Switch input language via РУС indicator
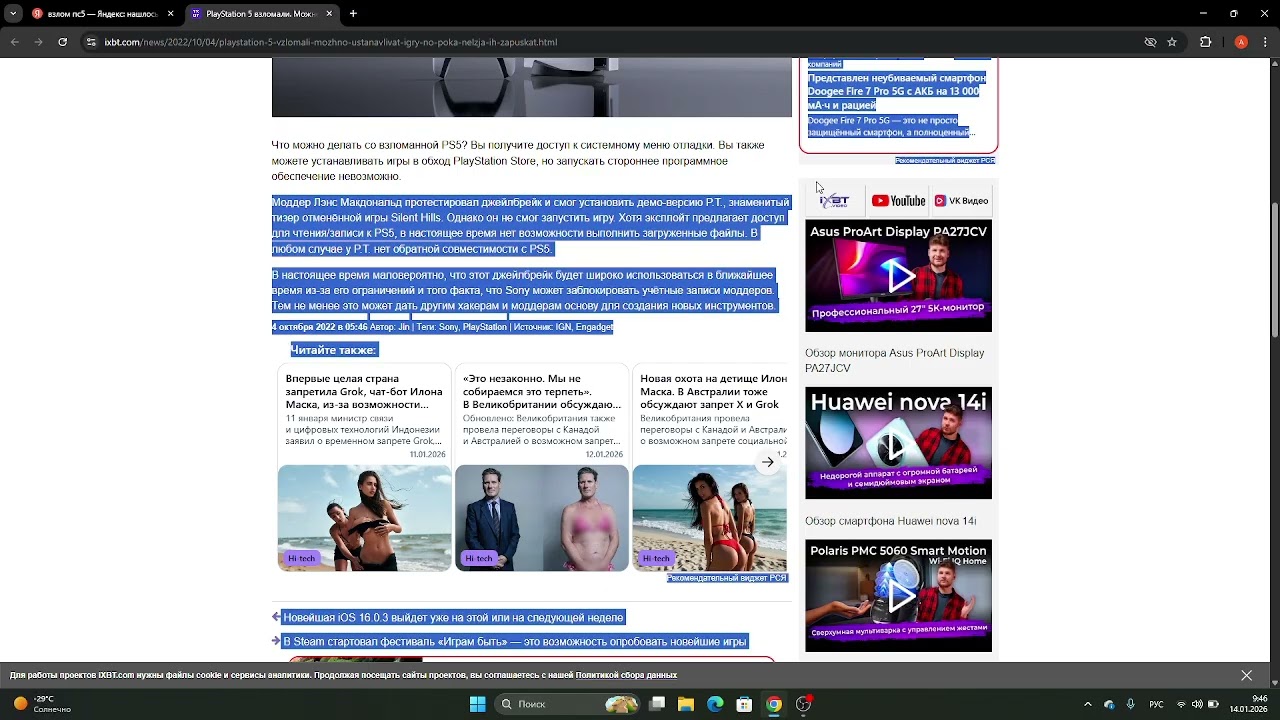Viewport: 1280px width, 720px height. tap(1156, 704)
